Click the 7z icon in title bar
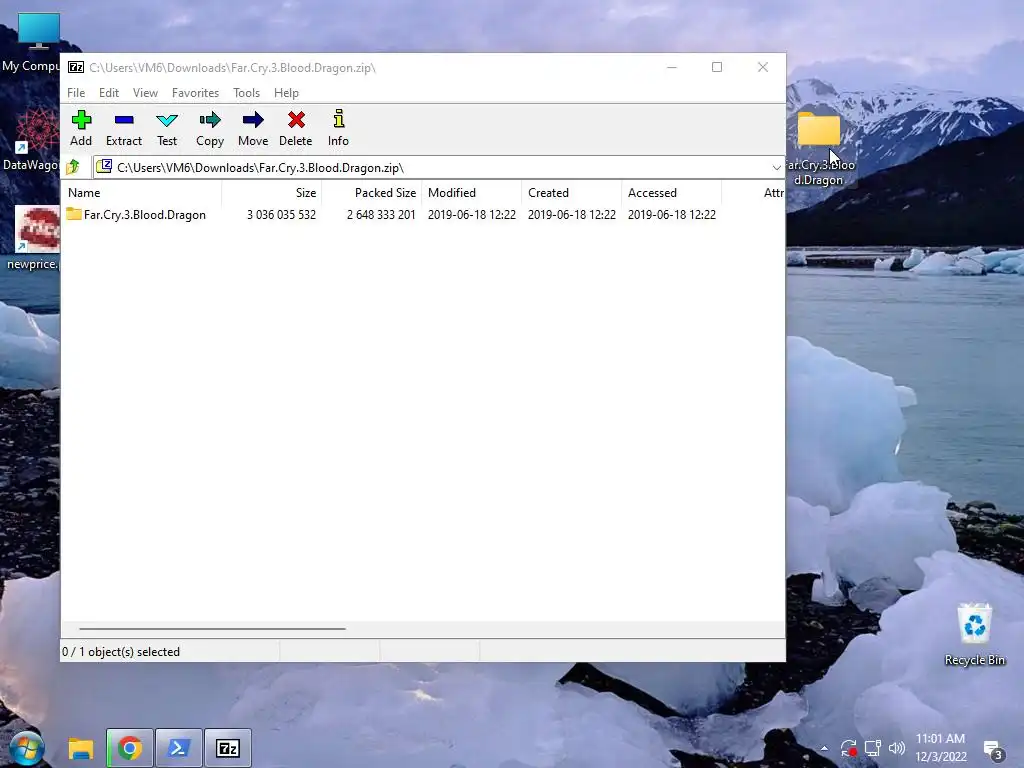This screenshot has width=1024, height=768. (76, 67)
